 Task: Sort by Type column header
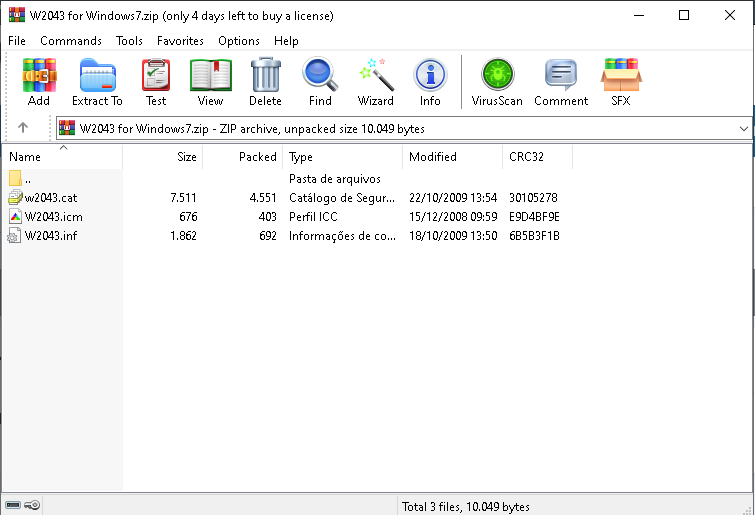coord(342,157)
